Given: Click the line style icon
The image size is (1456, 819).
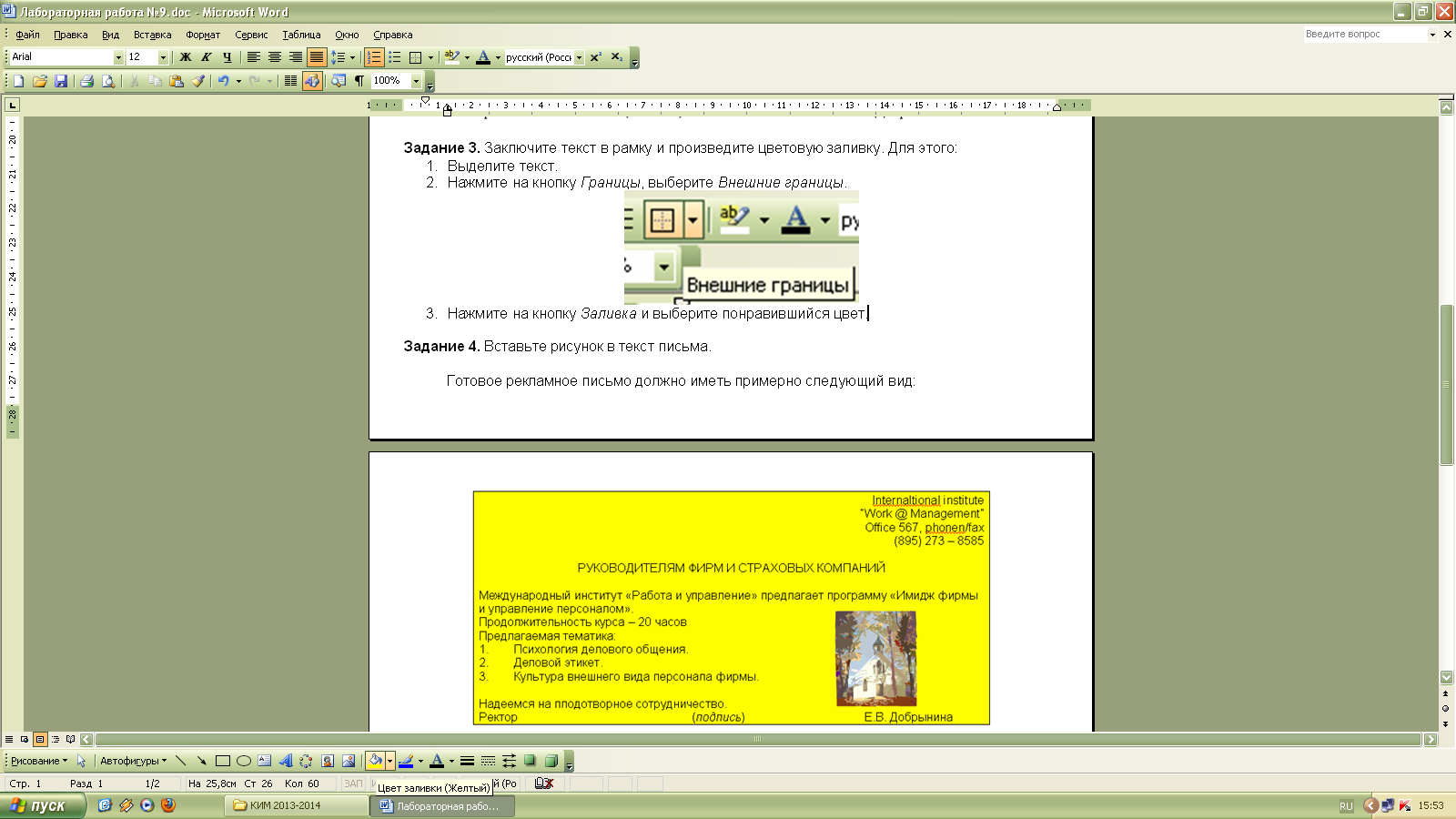Looking at the screenshot, I should pos(467,761).
